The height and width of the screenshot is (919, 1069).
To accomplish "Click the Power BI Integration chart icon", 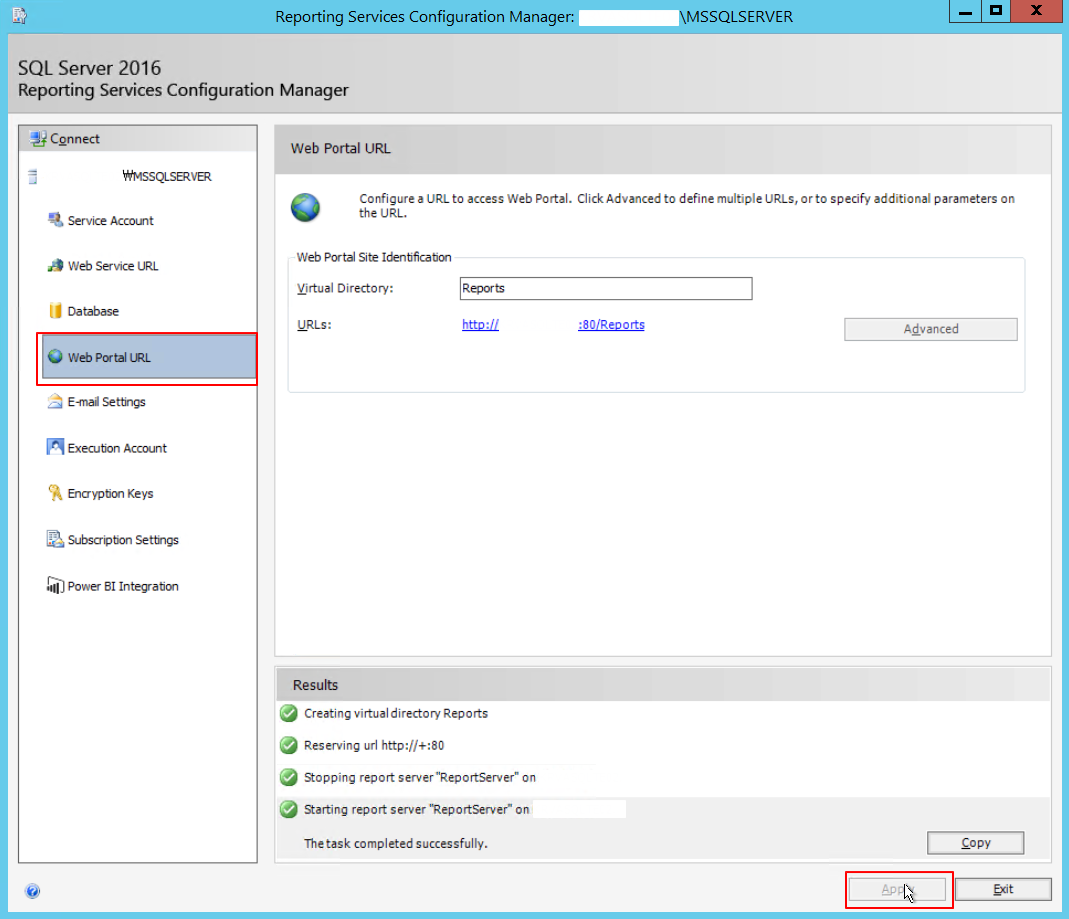I will [x=55, y=585].
